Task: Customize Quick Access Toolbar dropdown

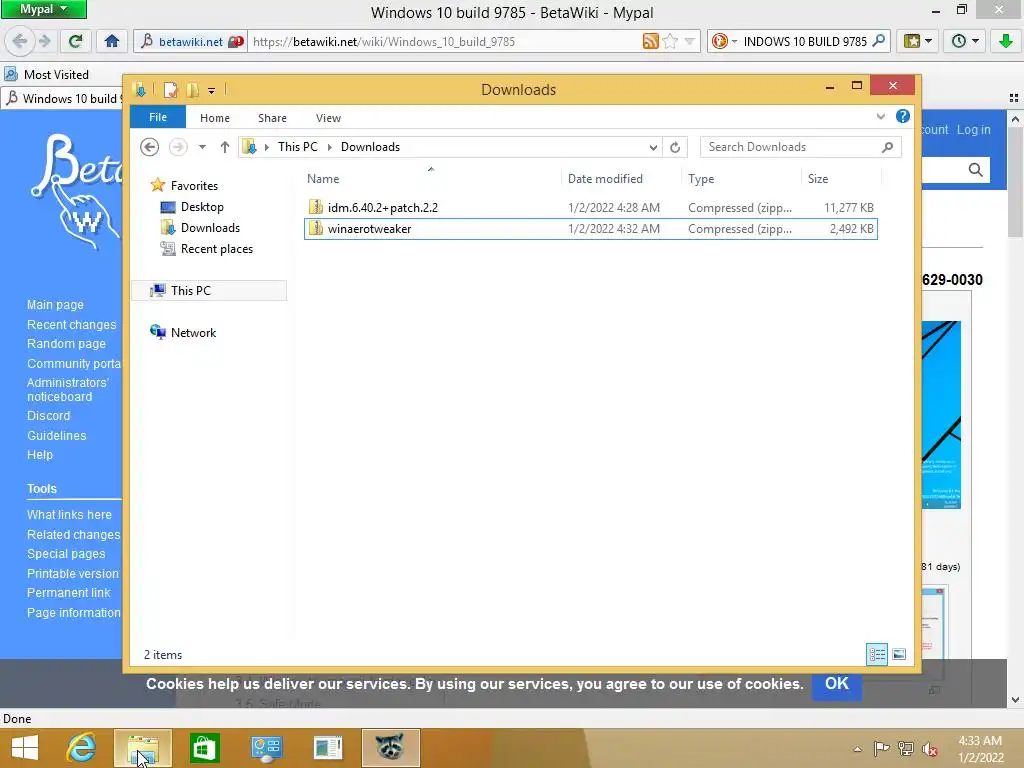Action: point(212,90)
